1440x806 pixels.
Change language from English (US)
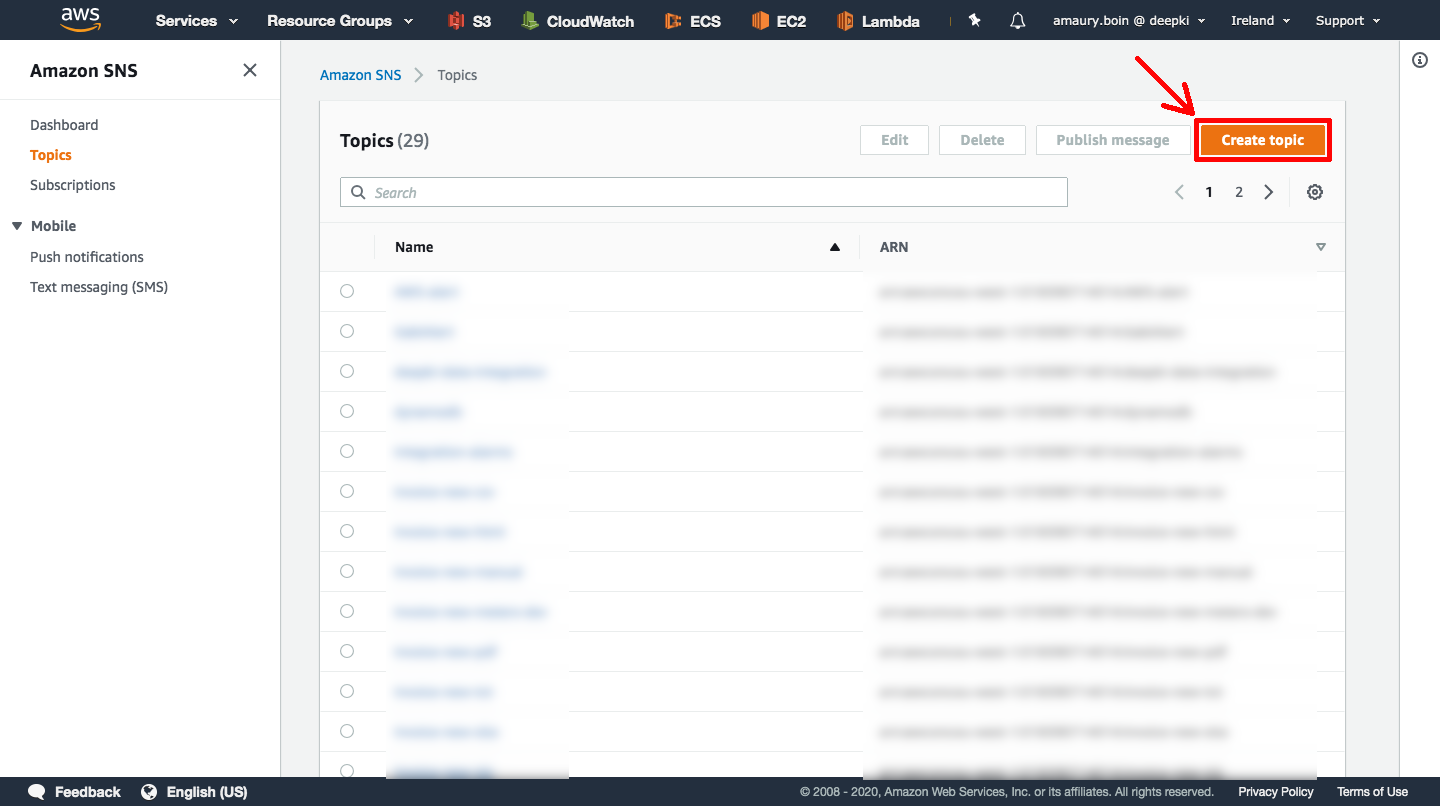click(194, 792)
